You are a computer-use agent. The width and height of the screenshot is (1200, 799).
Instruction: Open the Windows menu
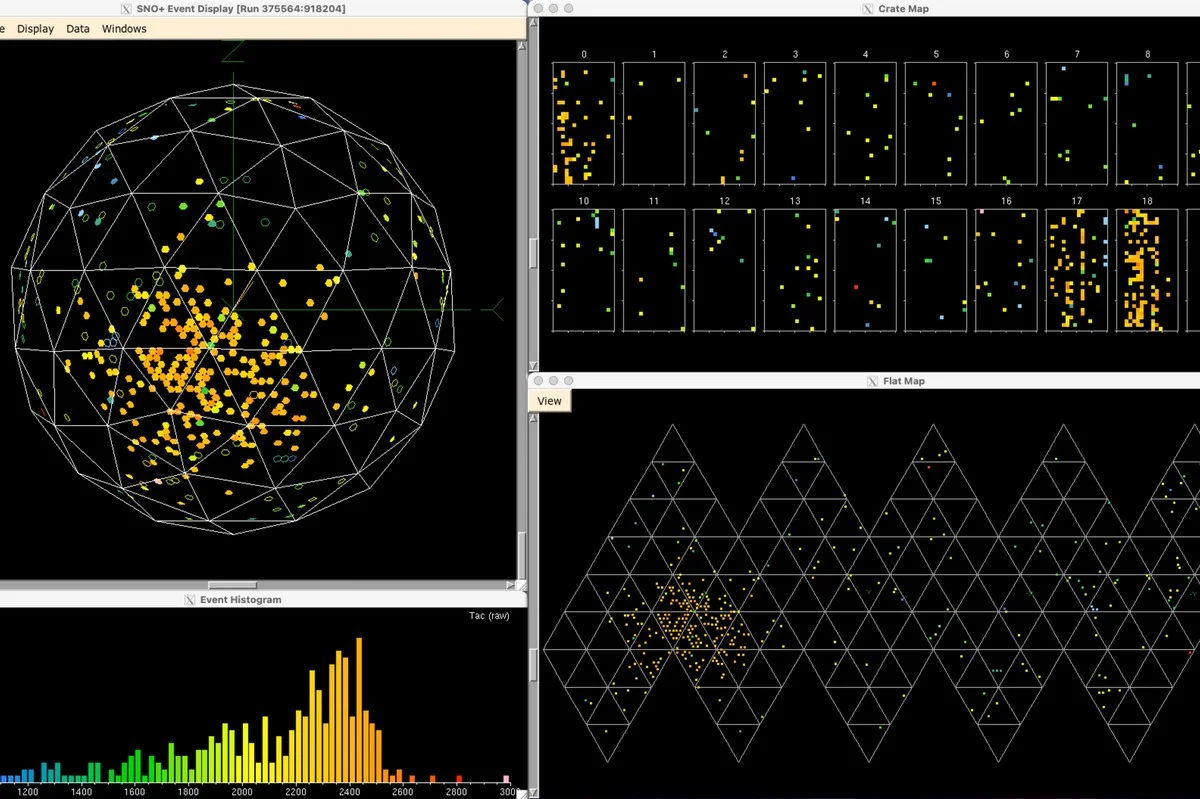point(124,29)
